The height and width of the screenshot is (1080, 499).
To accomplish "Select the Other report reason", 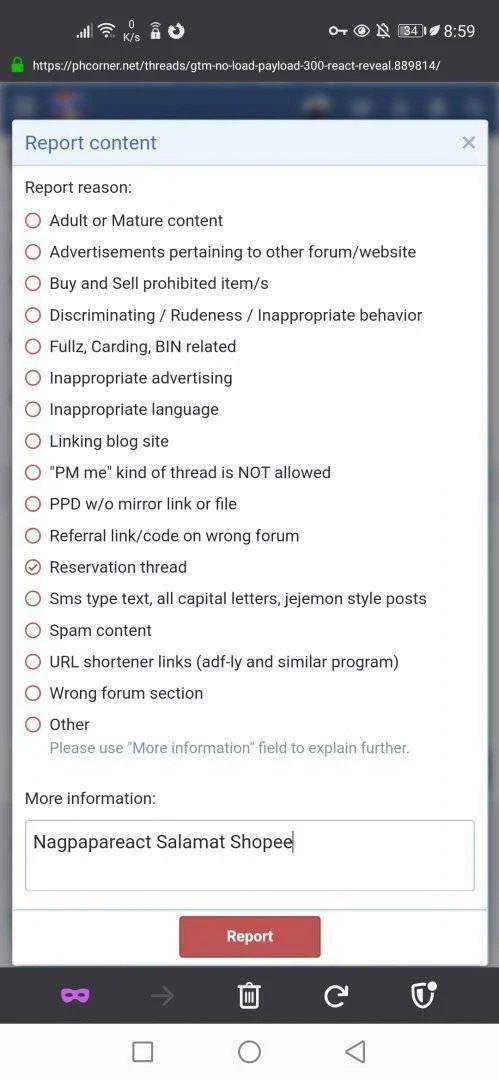I will (57, 725).
